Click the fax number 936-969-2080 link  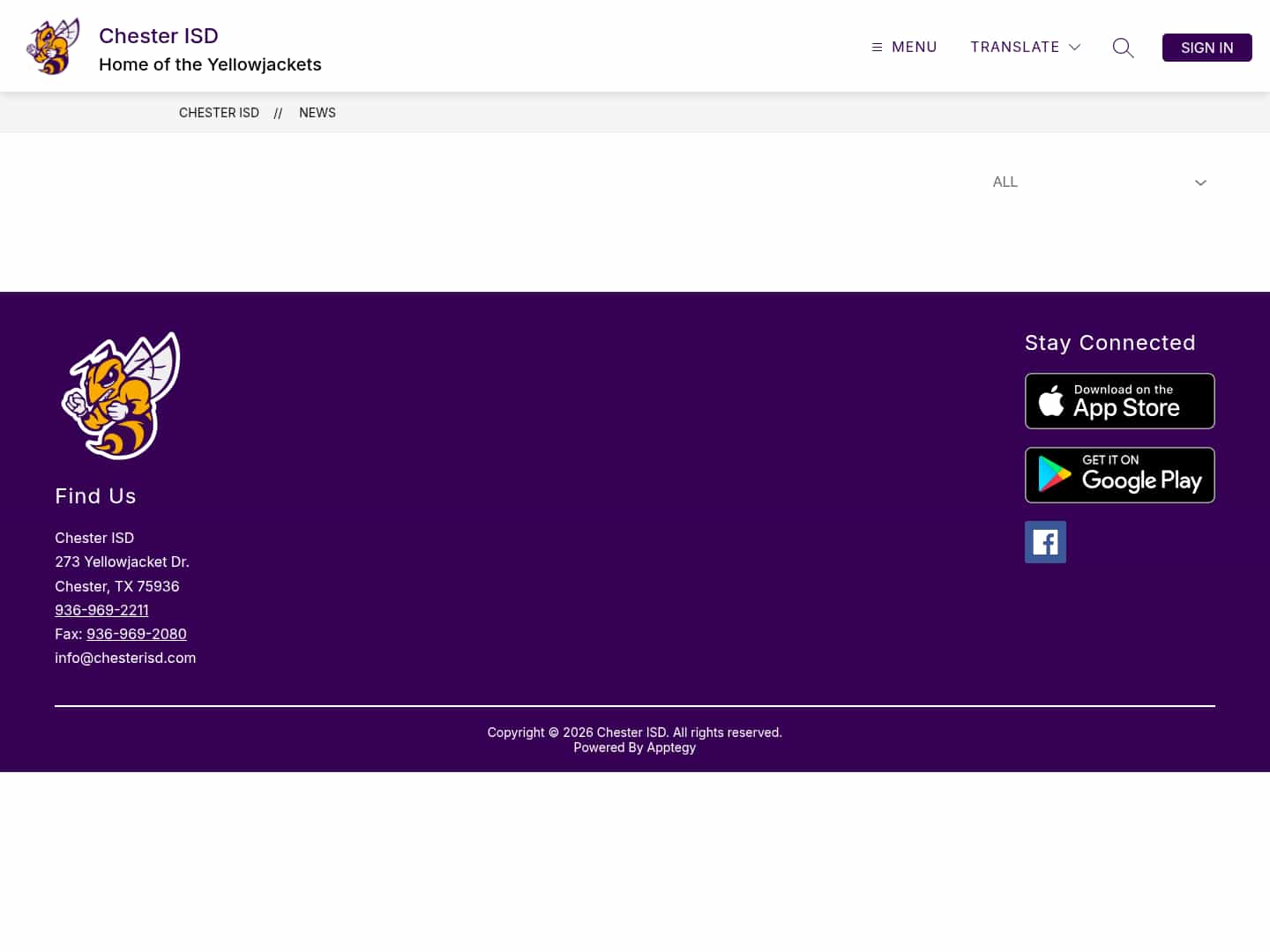(136, 634)
